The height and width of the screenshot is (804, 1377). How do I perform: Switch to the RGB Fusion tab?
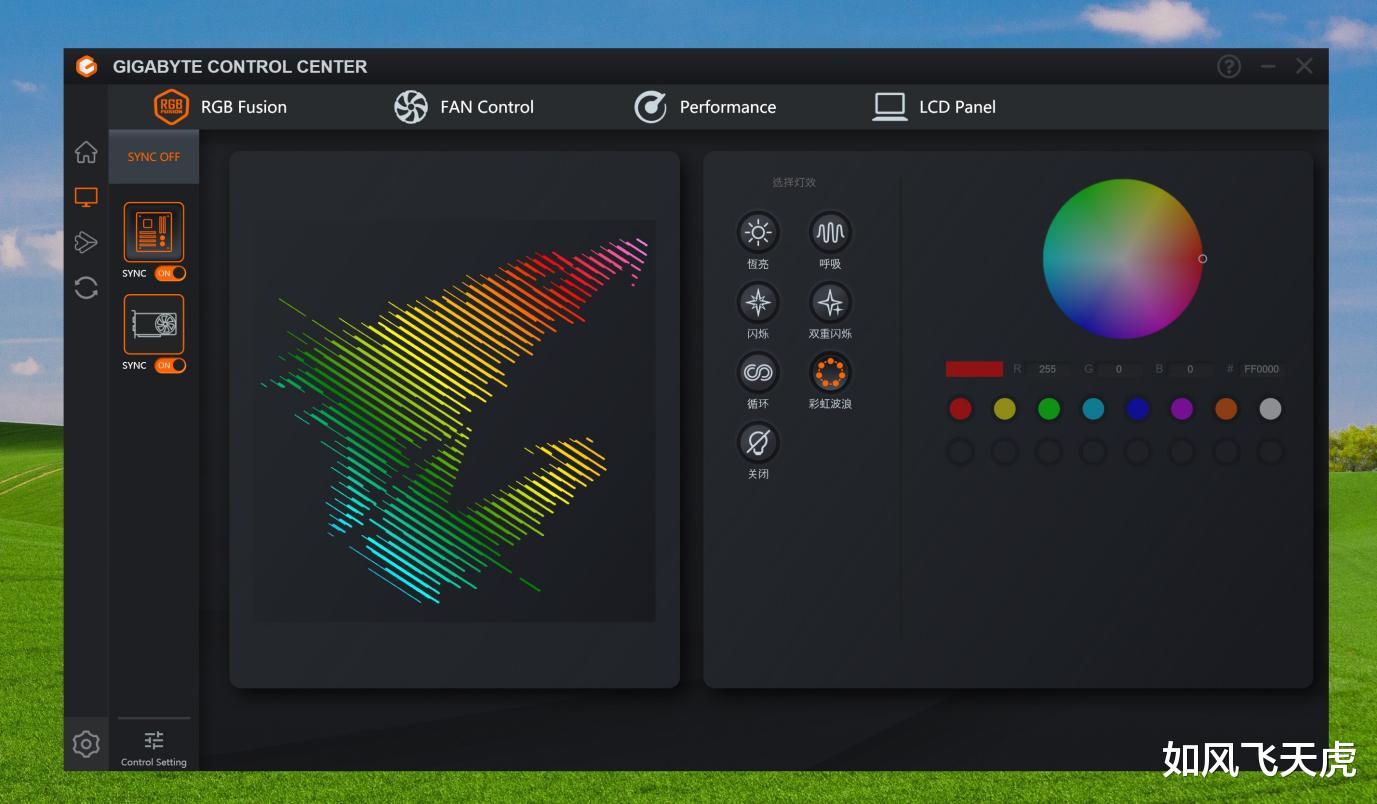coord(220,107)
